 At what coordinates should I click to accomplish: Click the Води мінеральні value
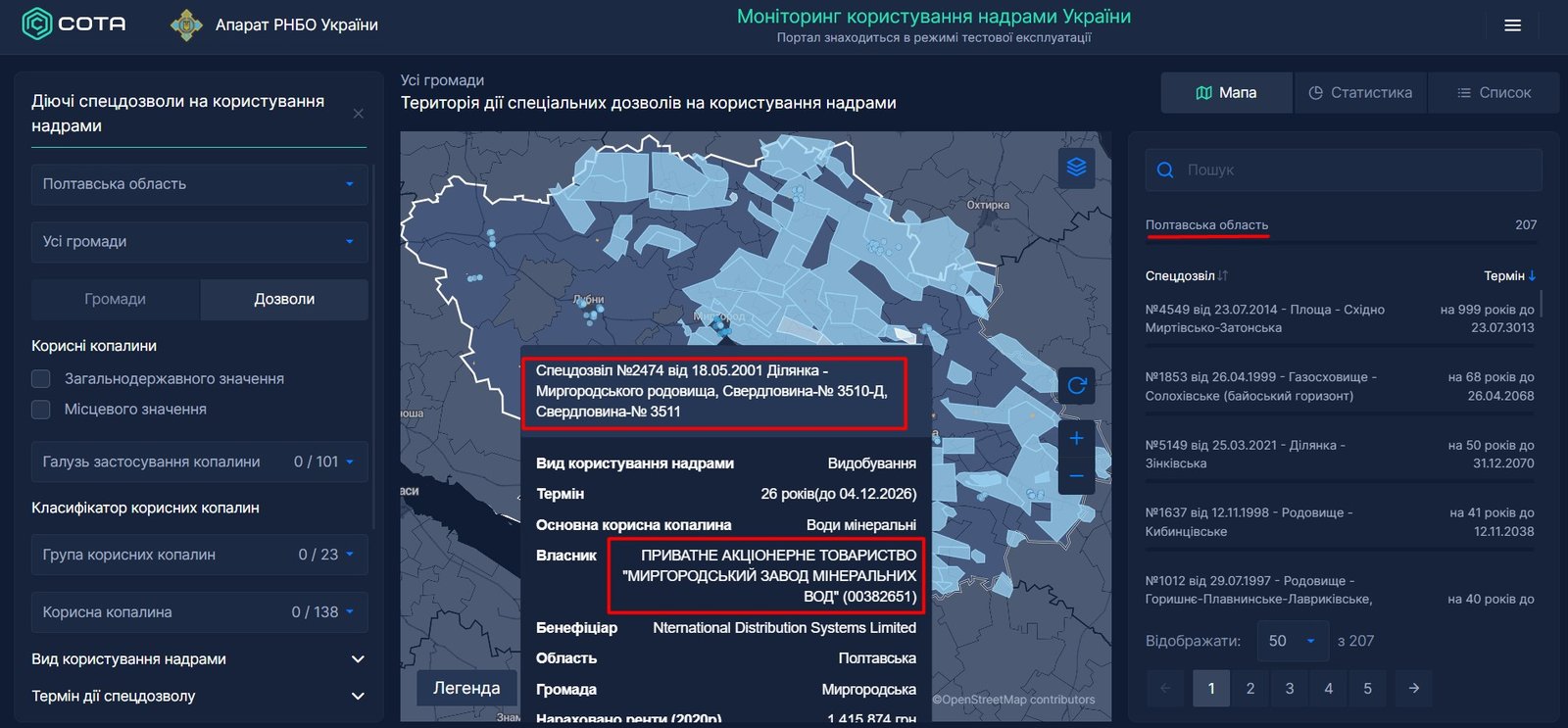(861, 525)
